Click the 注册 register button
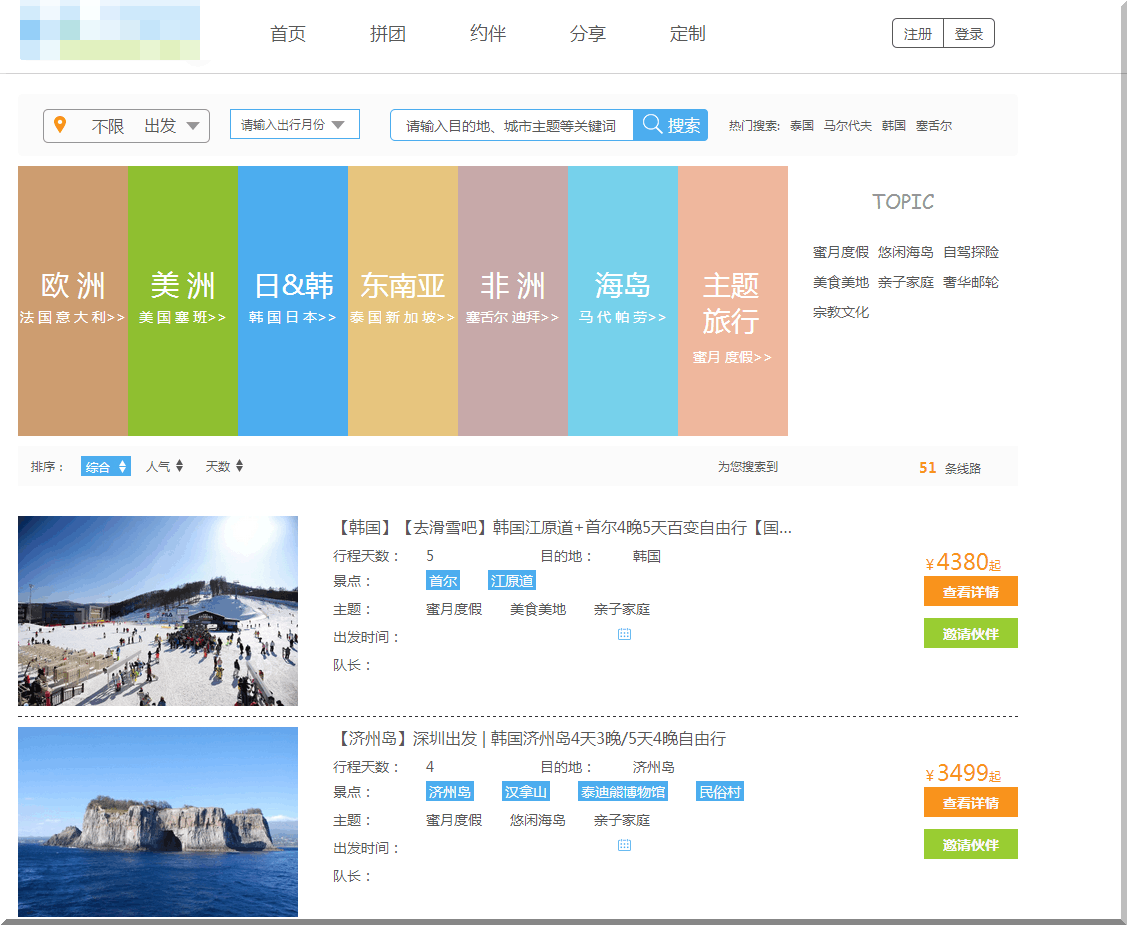The image size is (1127, 925). pyautogui.click(x=917, y=32)
